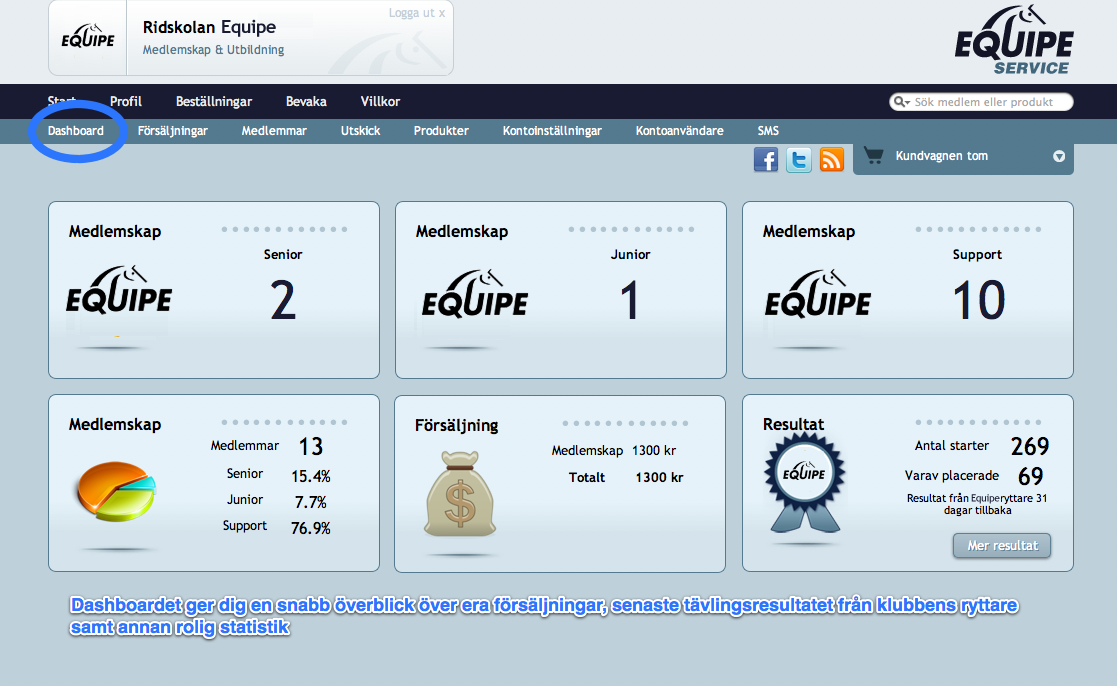Open the Beställningar menu item
This screenshot has height=686, width=1117.
(214, 101)
